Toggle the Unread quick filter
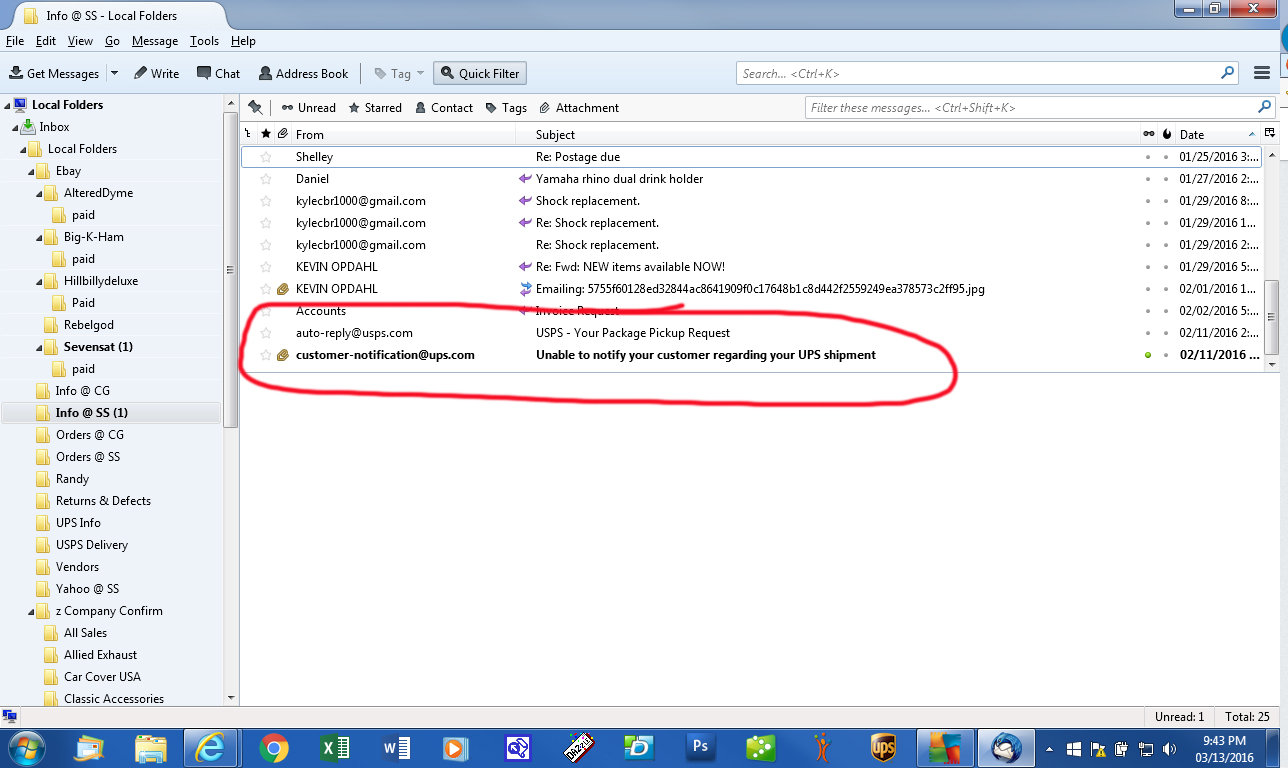 click(x=308, y=107)
